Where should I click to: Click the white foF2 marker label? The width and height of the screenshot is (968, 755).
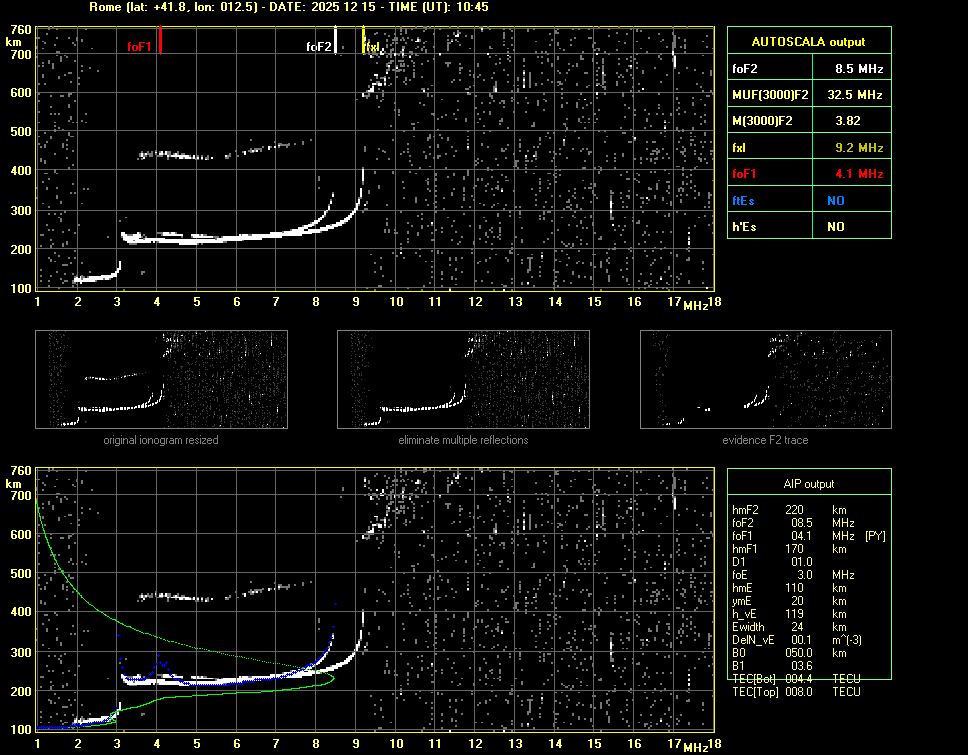click(318, 47)
